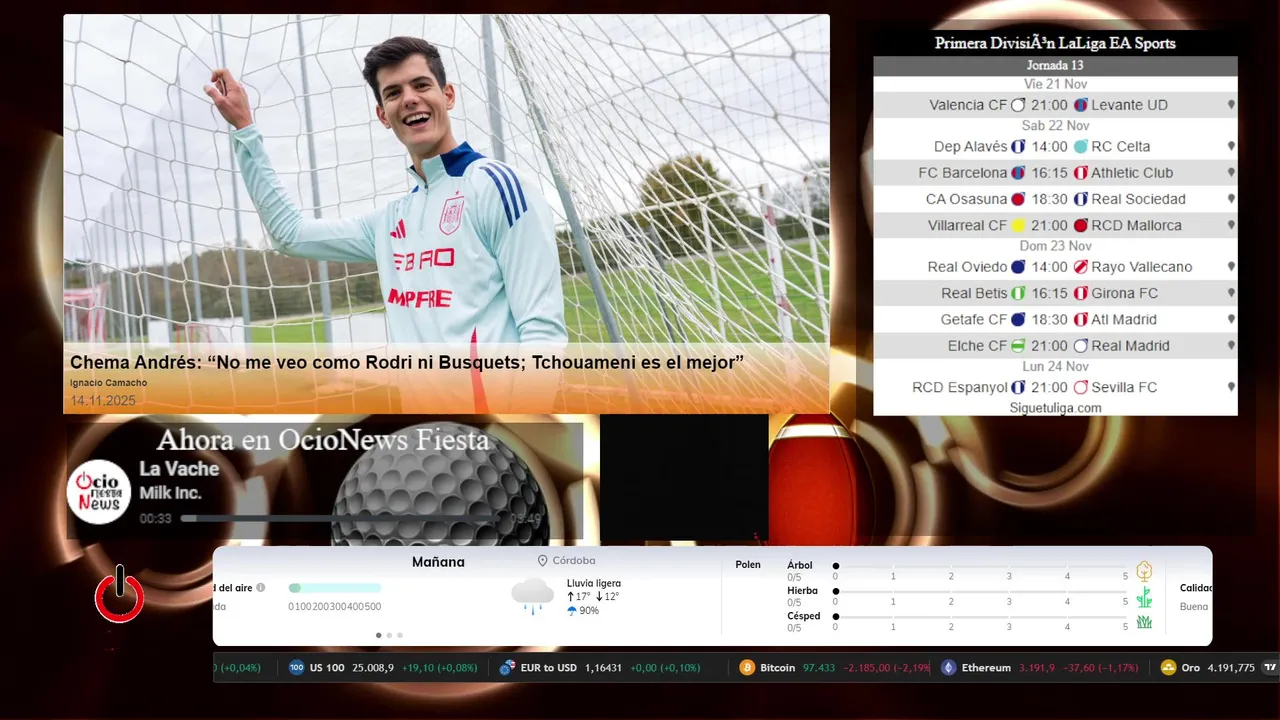Viewport: 1280px width, 720px height.
Task: Open venue pin for Valencia CF match
Action: (x=1231, y=105)
